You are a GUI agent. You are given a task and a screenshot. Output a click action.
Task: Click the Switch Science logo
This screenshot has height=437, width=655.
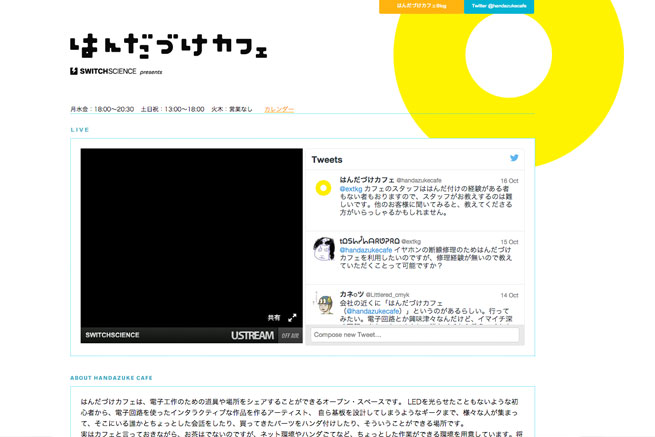[103, 71]
